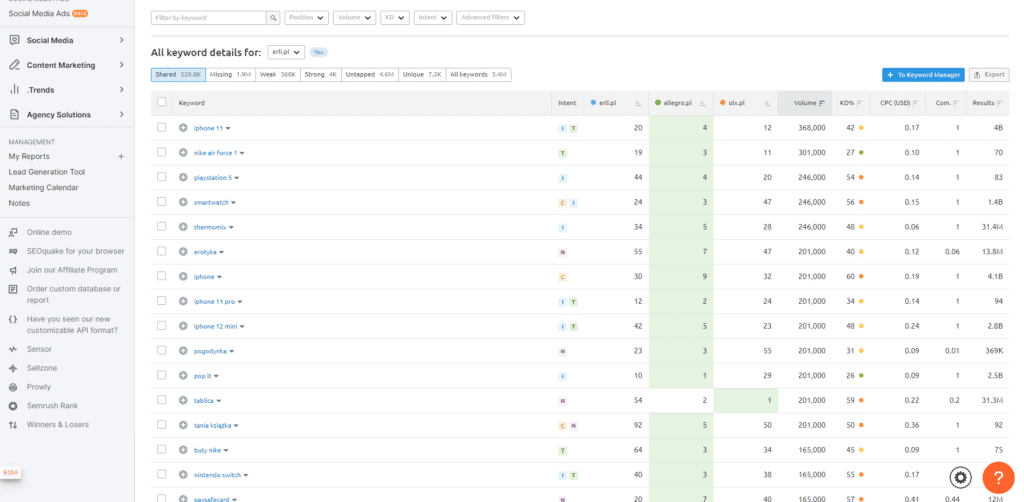
Task: Click the Export button
Action: pyautogui.click(x=989, y=75)
